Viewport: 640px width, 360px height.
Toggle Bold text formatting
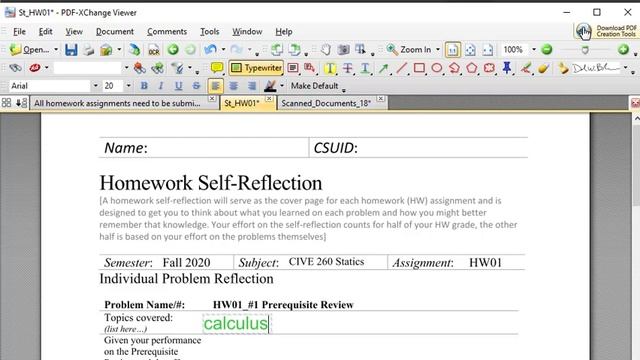pos(144,86)
